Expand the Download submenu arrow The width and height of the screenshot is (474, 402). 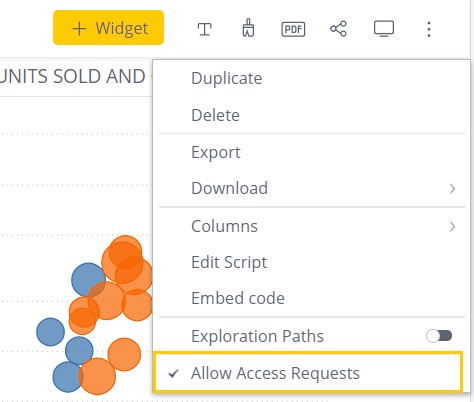pyautogui.click(x=452, y=189)
